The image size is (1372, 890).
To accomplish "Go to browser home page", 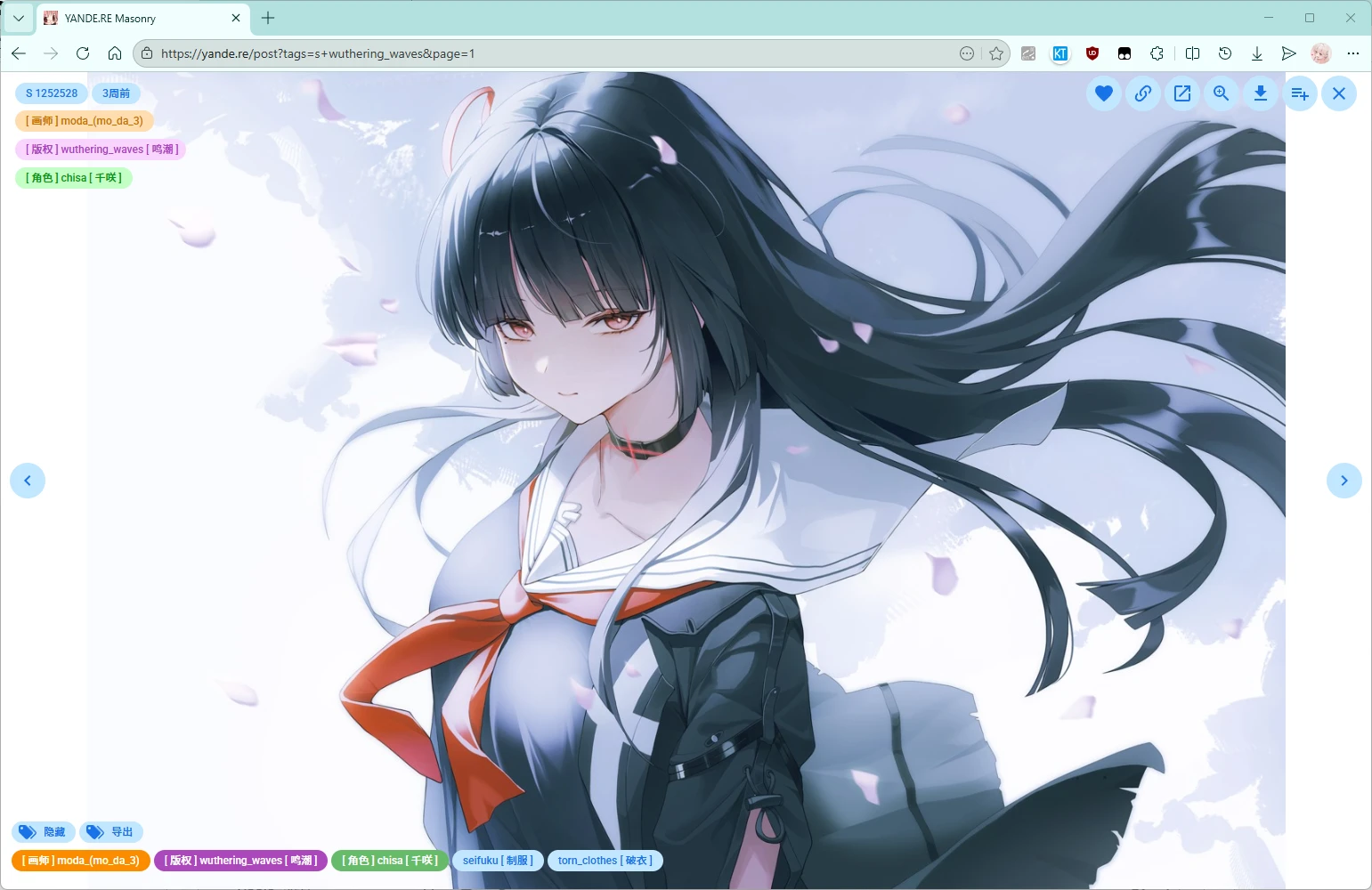I will pyautogui.click(x=115, y=53).
